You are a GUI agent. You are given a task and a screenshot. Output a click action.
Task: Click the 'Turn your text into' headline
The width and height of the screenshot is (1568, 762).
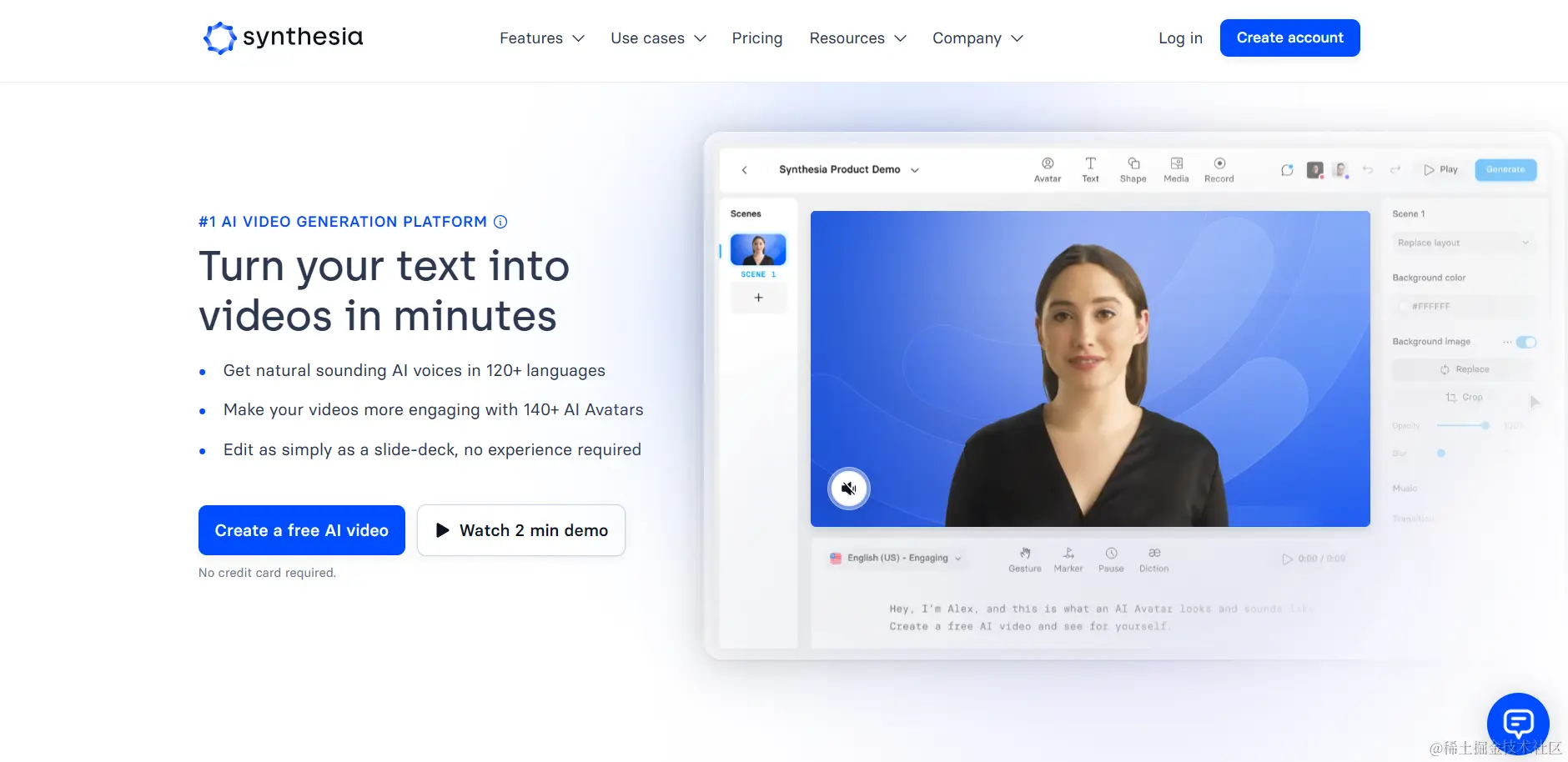click(384, 266)
